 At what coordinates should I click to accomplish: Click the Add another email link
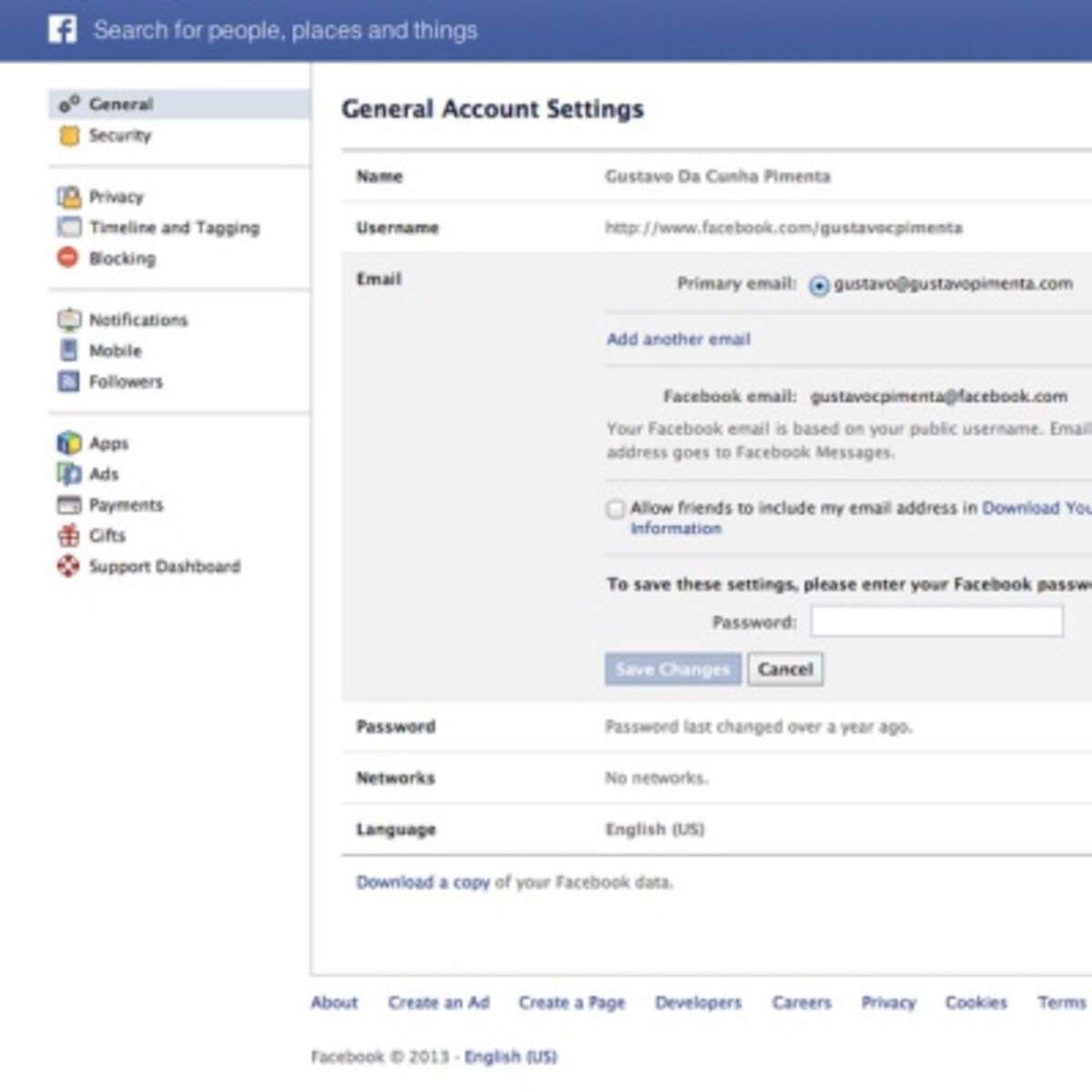(x=678, y=339)
